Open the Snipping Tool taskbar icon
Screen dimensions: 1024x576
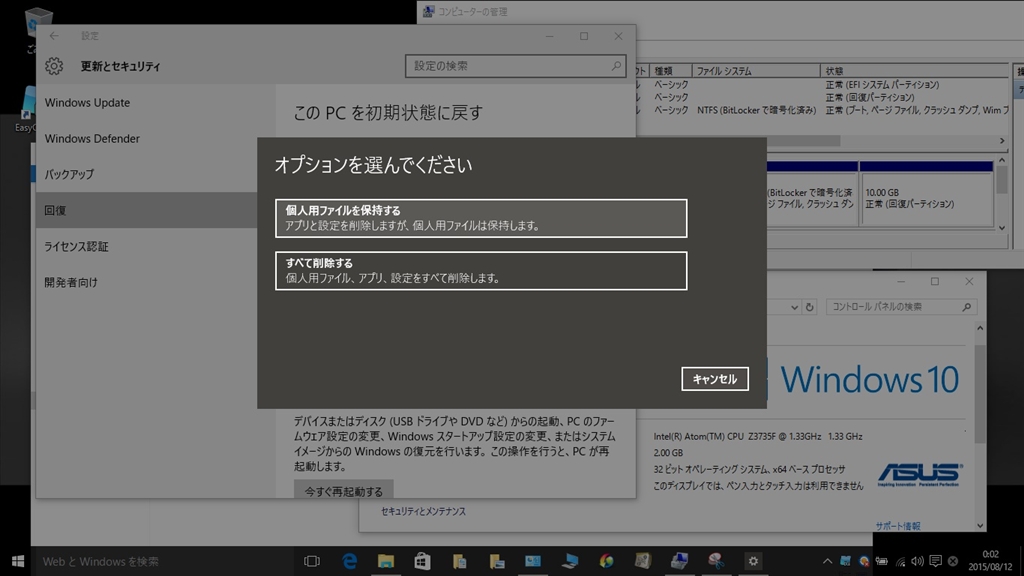coord(716,561)
